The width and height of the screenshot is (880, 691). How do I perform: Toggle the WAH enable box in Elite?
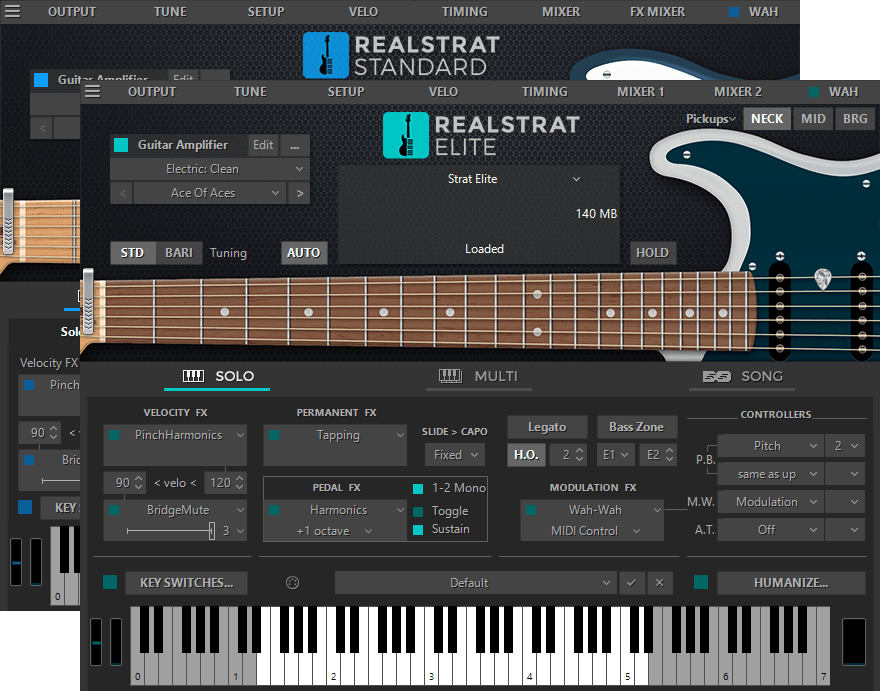tap(814, 92)
